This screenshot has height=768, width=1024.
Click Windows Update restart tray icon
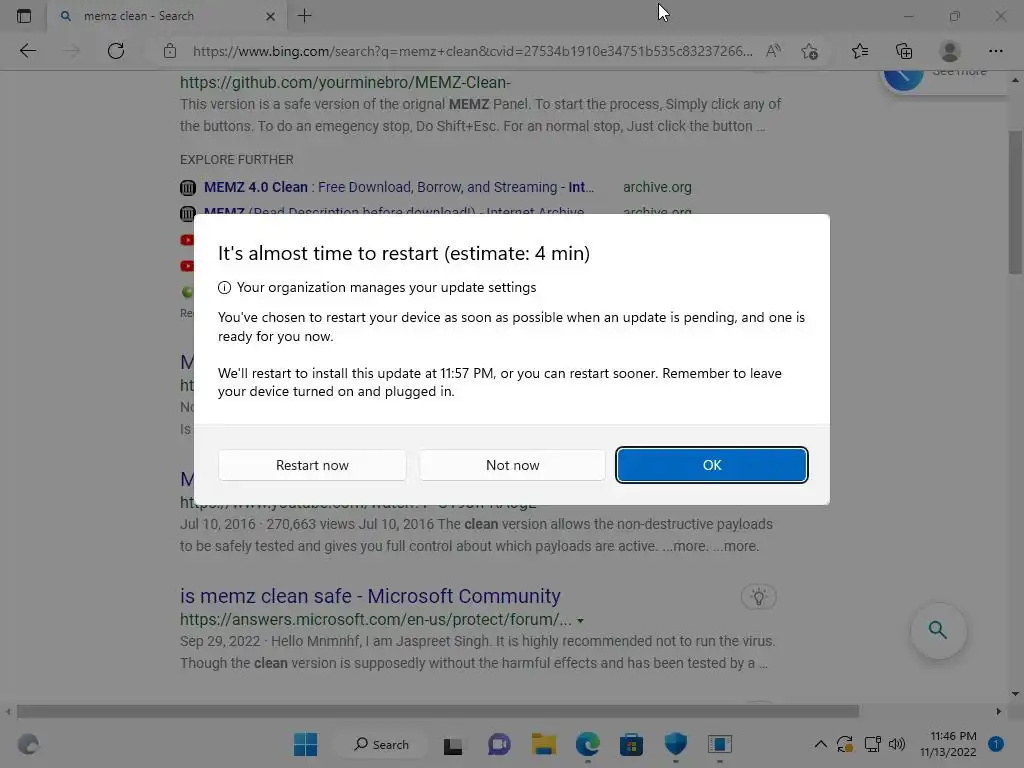coord(845,744)
